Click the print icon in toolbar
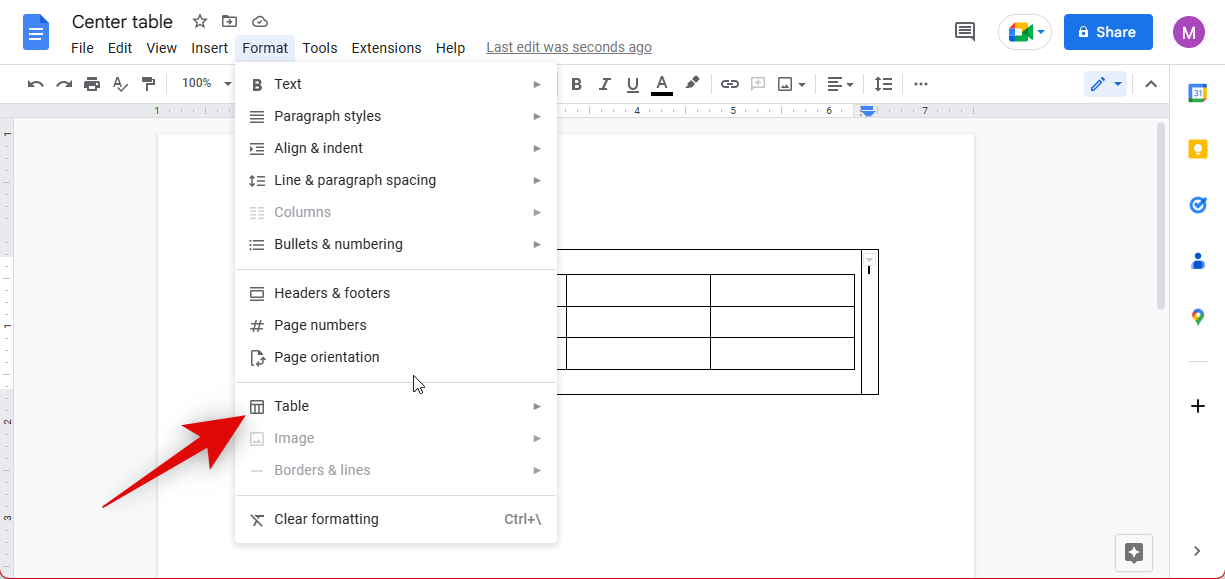This screenshot has width=1225, height=579. point(92,84)
